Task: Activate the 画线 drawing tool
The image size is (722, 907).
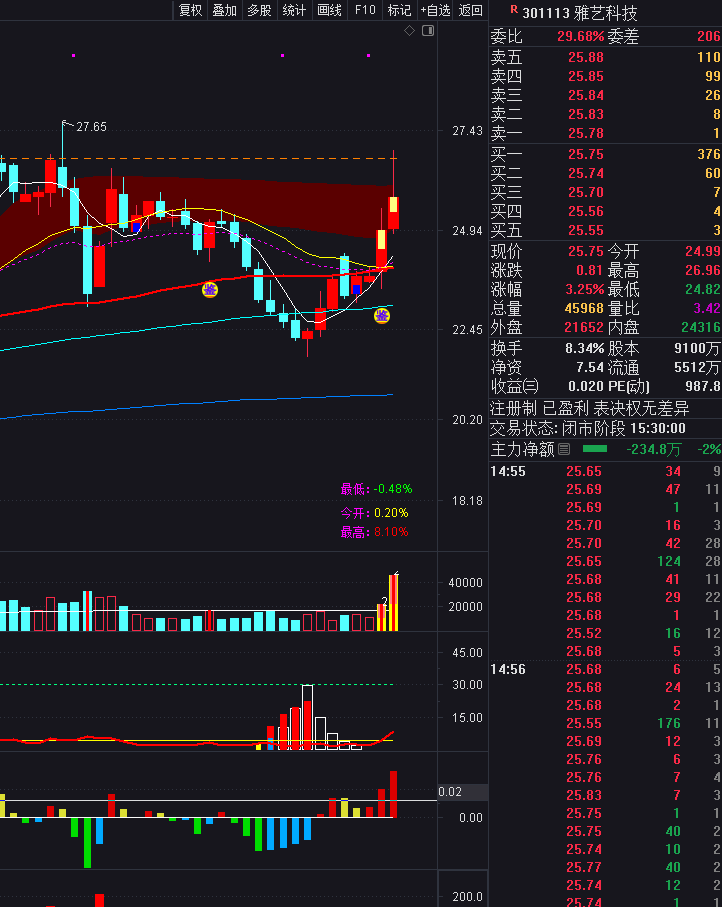Action: pos(329,10)
